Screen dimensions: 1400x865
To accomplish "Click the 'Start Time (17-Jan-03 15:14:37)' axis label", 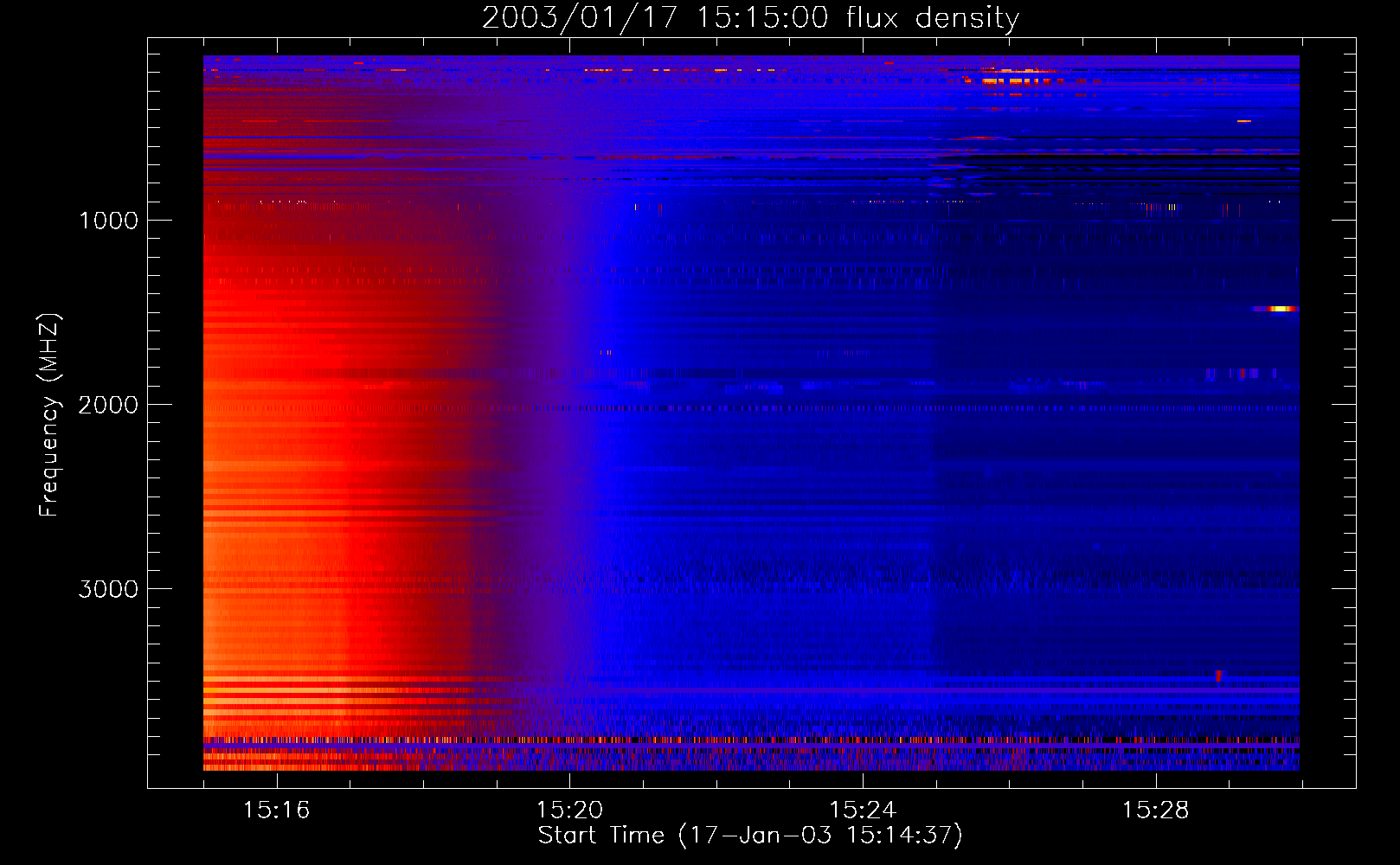I will coord(750,836).
